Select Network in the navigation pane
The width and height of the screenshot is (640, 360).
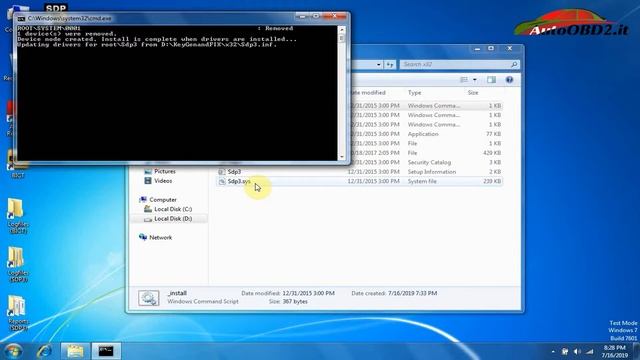click(x=160, y=238)
